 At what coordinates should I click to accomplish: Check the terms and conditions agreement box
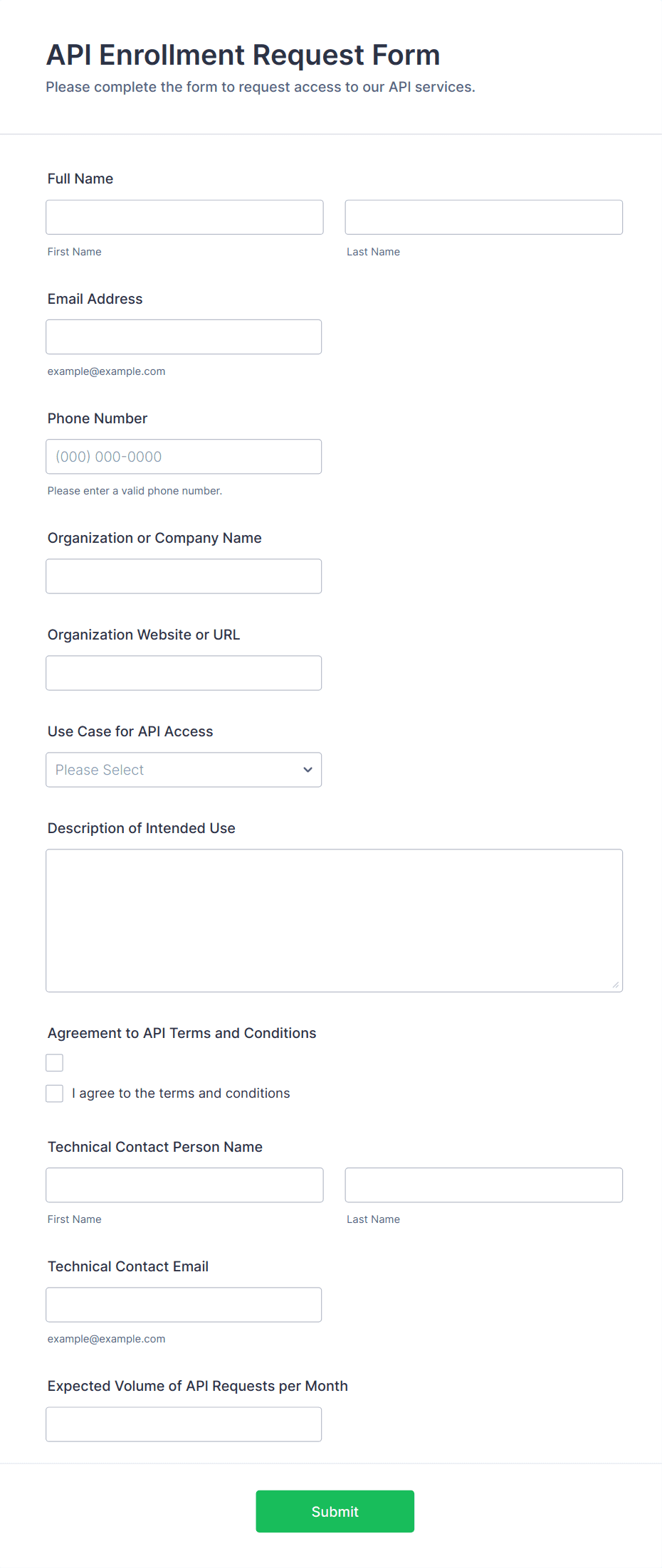pos(55,1093)
